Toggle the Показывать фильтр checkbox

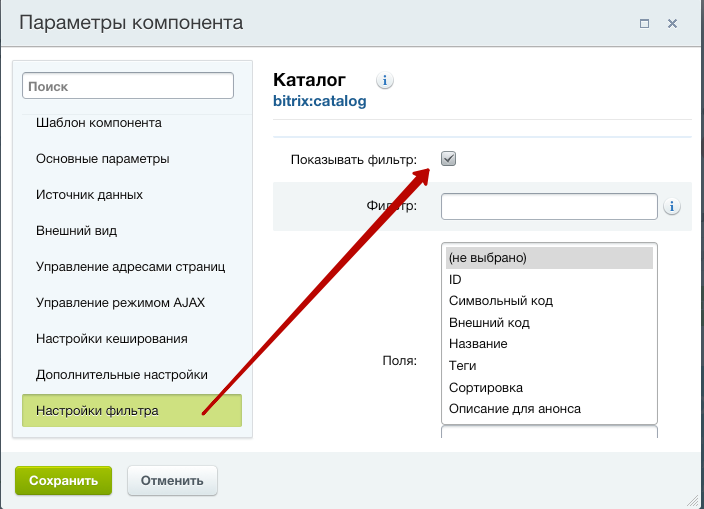click(x=449, y=159)
